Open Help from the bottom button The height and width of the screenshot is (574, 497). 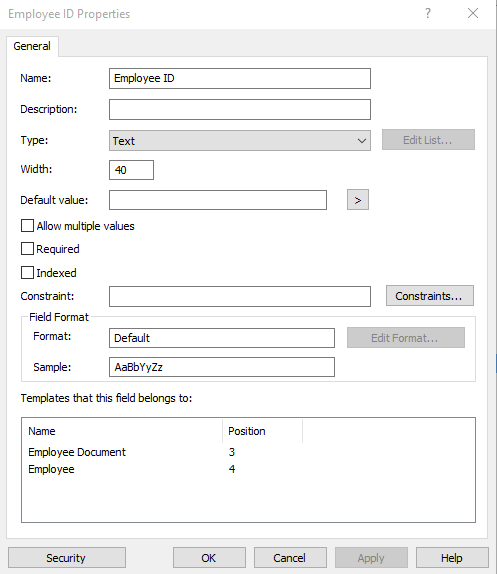click(x=452, y=558)
